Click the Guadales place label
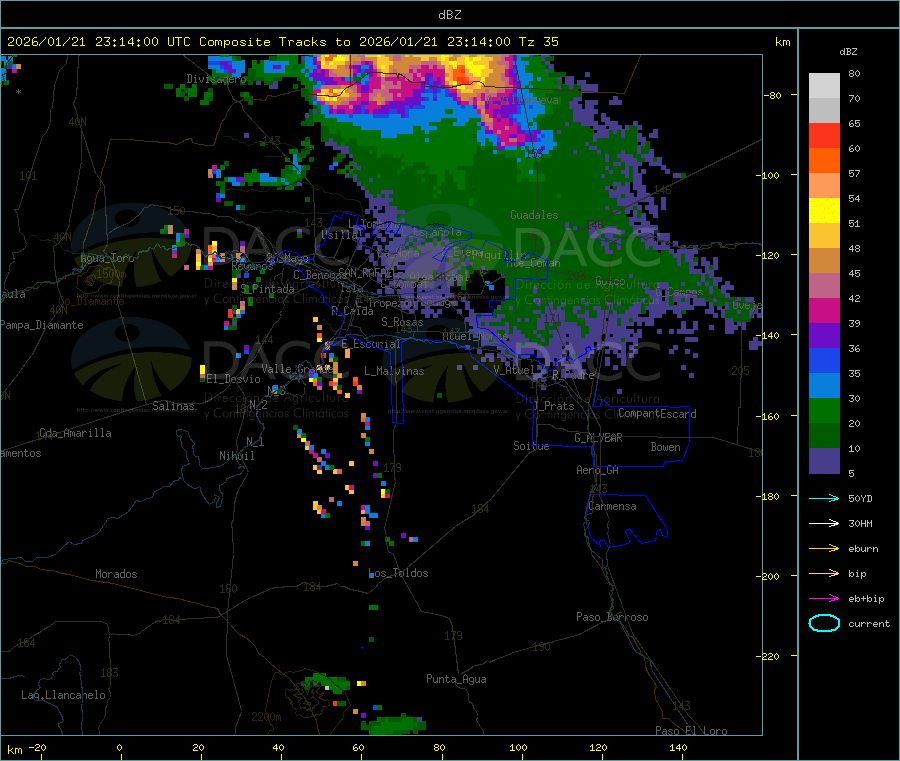 click(534, 215)
